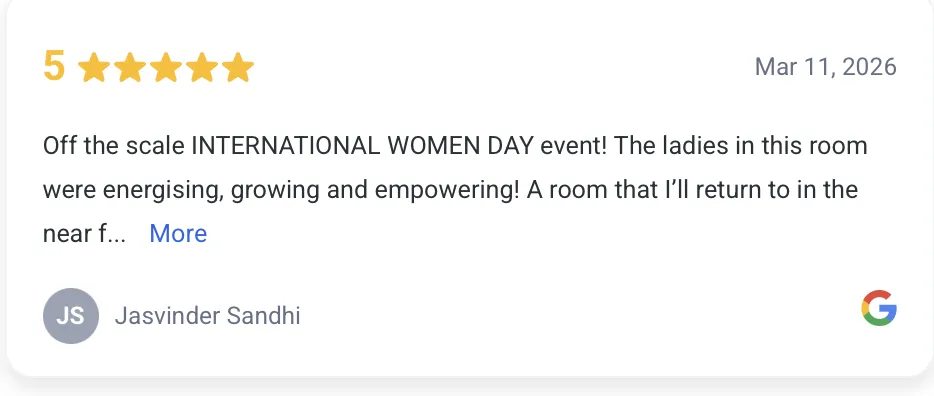Click the Google logo icon

point(879,308)
